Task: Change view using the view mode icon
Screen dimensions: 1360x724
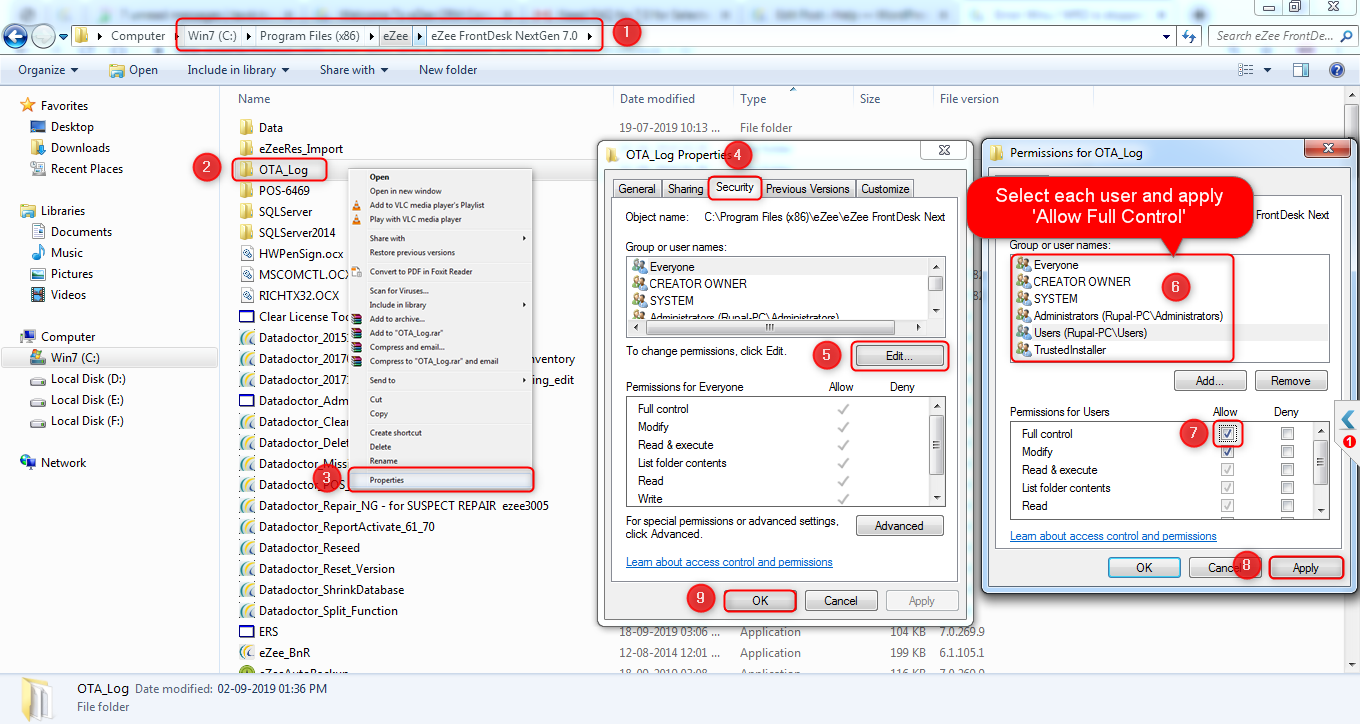Action: pos(1246,70)
